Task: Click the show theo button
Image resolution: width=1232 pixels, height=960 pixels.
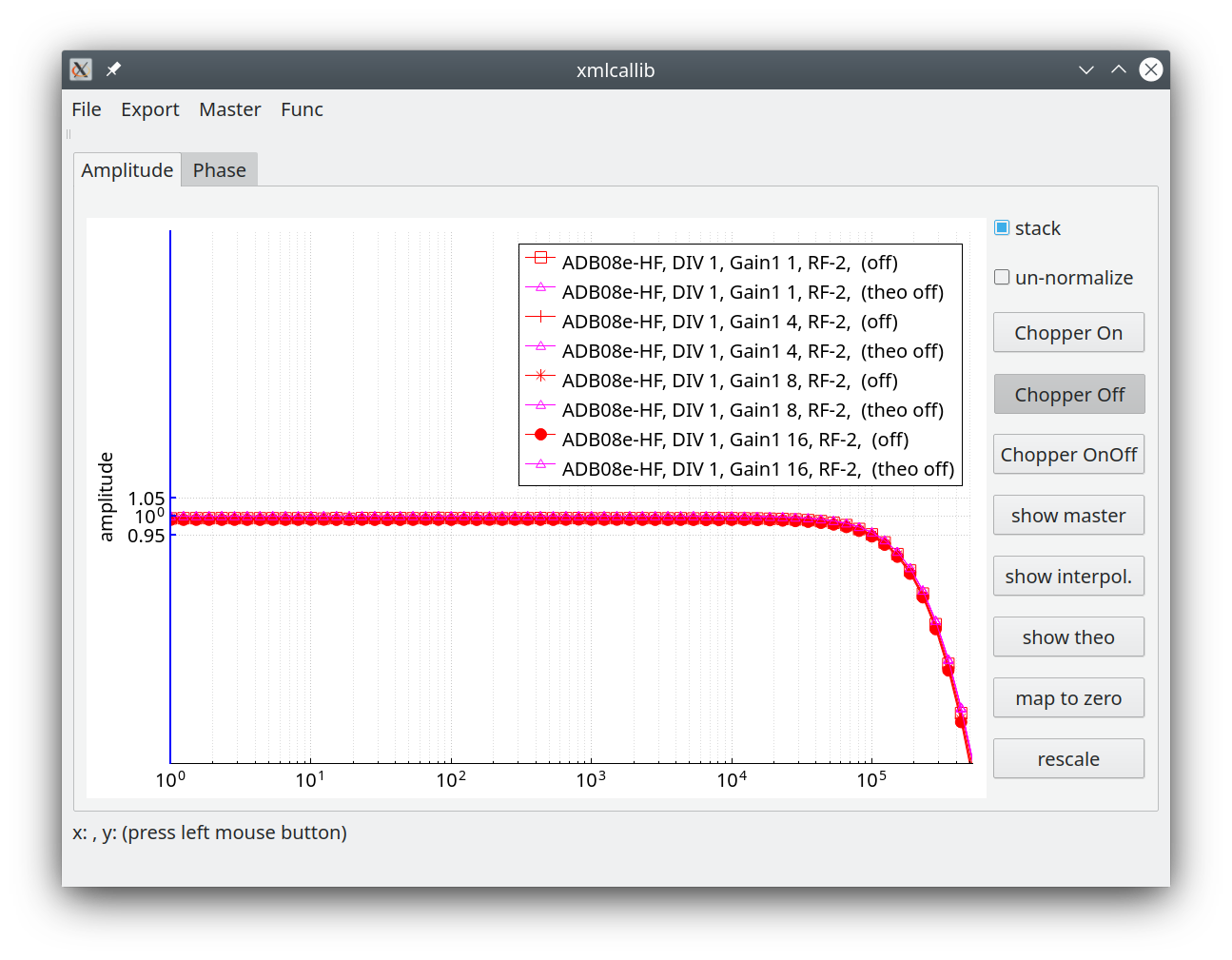Action: pos(1068,637)
